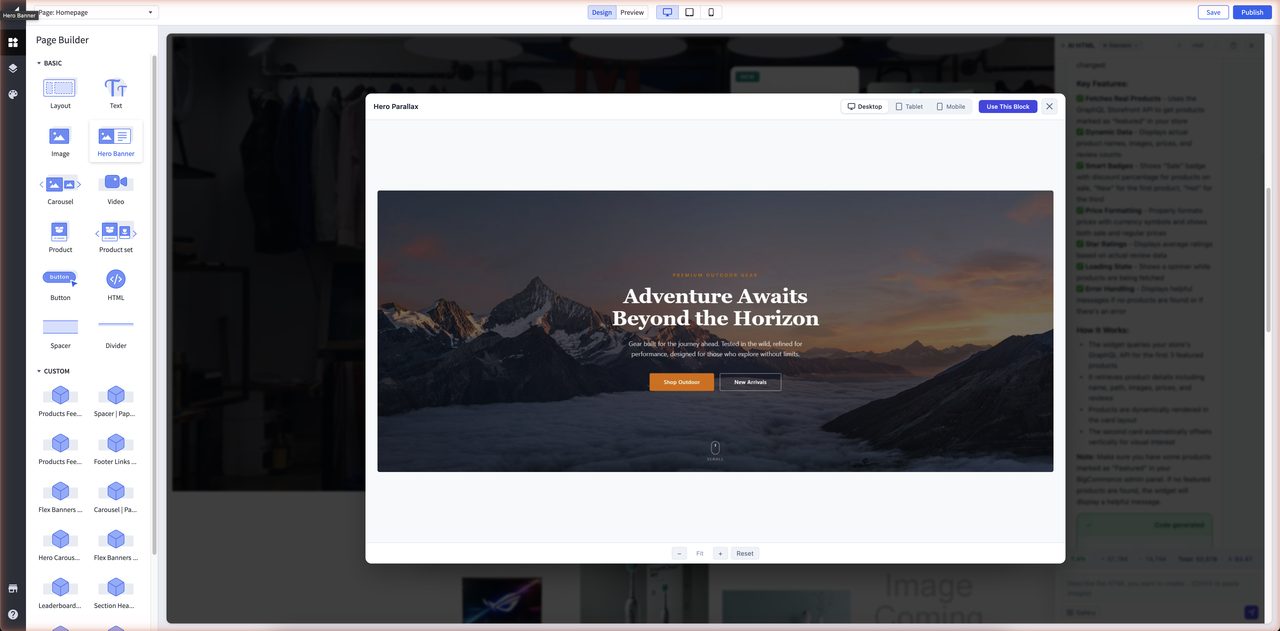Select the Spacer block icon
The width and height of the screenshot is (1280, 631).
58,325
